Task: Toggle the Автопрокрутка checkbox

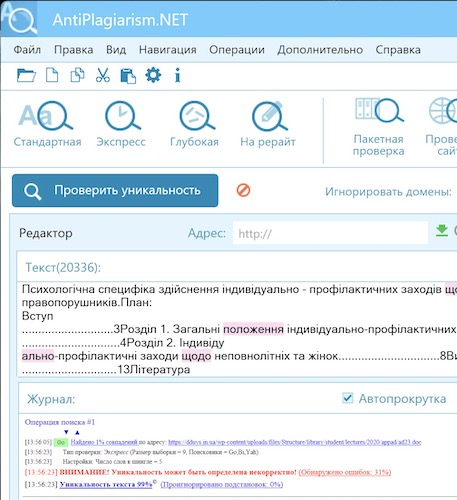Action: (348, 398)
